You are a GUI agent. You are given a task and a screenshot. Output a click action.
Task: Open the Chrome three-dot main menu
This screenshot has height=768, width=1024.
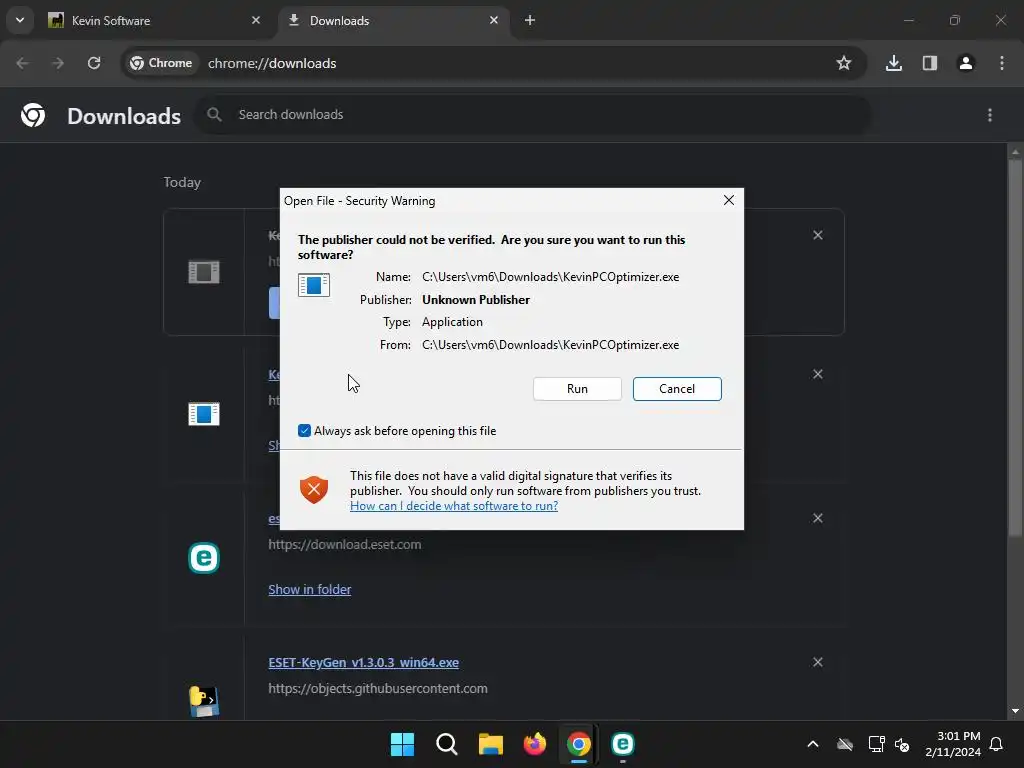click(1002, 63)
